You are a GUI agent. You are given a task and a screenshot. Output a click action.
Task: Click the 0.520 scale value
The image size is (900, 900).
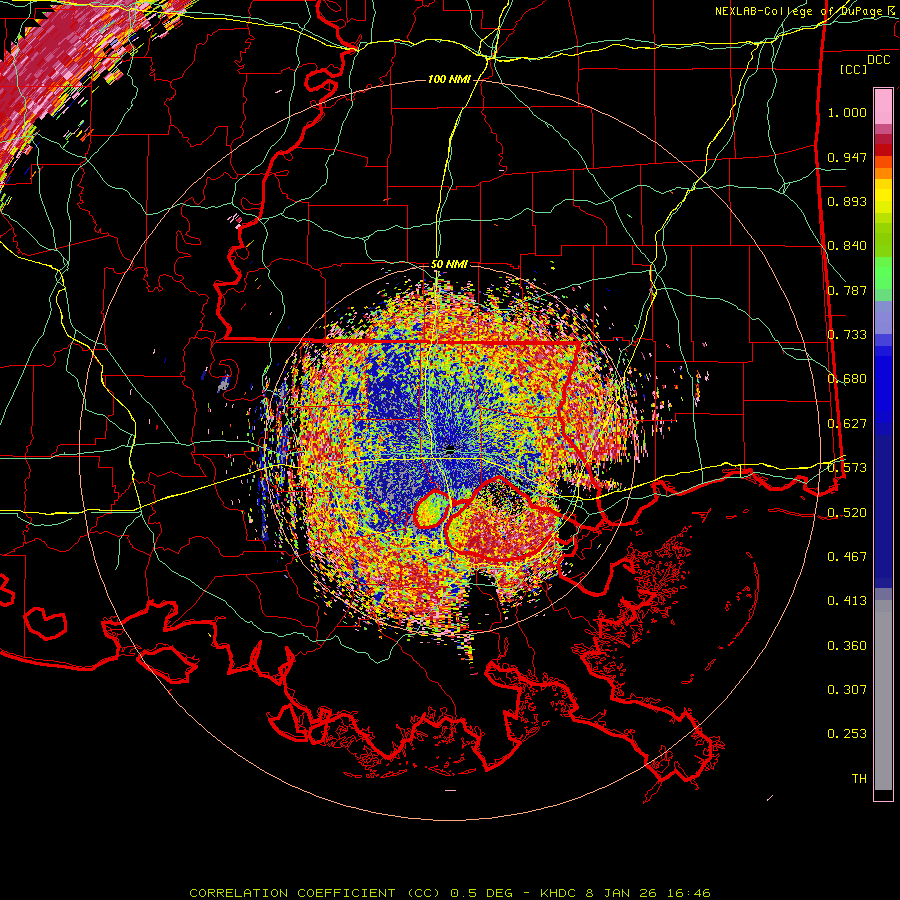coord(847,513)
